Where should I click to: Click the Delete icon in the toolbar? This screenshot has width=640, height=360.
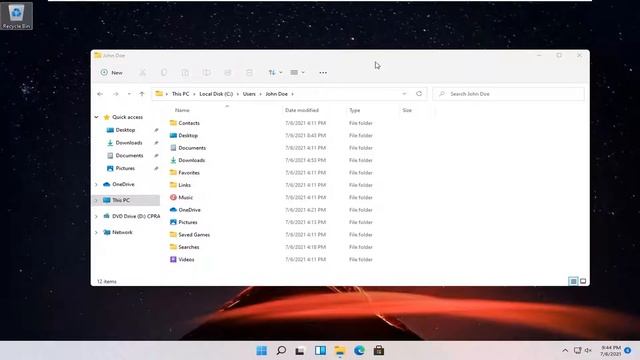[249, 73]
